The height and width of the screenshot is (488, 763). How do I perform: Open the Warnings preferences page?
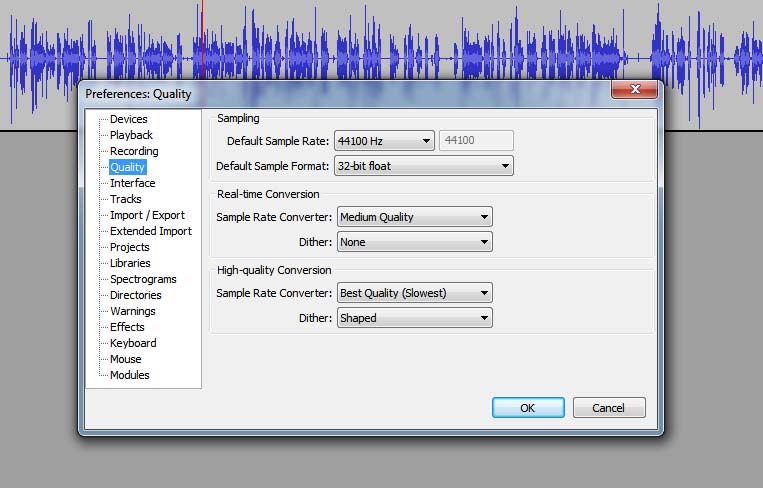132,311
